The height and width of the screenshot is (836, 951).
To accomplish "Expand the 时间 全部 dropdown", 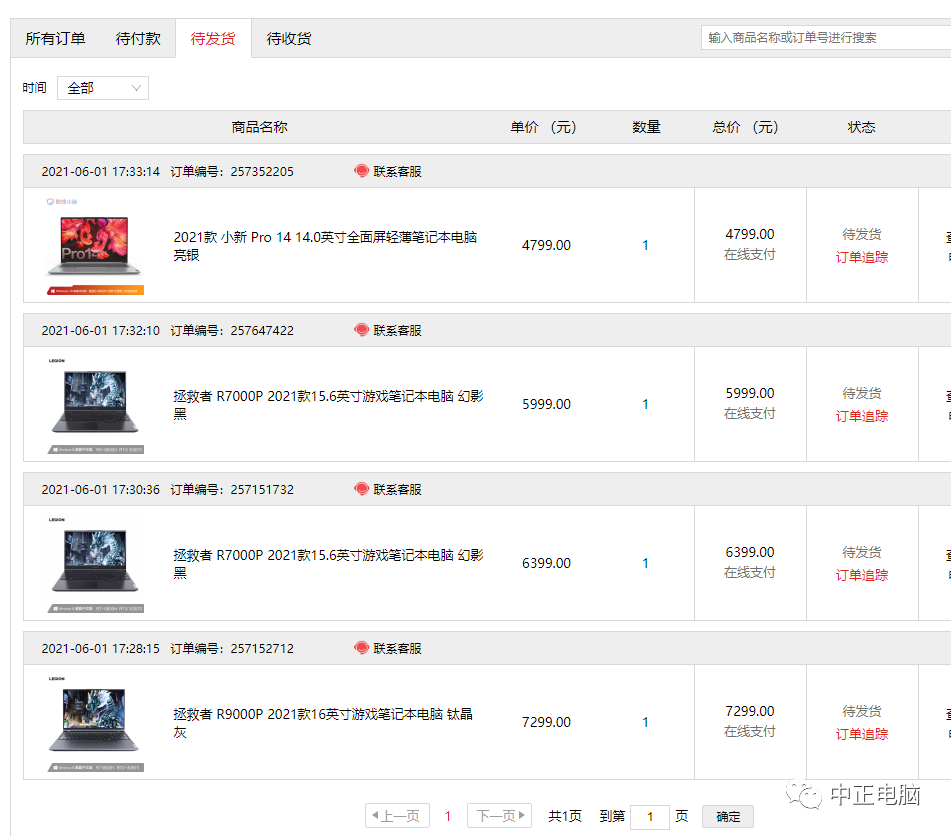I will (103, 88).
